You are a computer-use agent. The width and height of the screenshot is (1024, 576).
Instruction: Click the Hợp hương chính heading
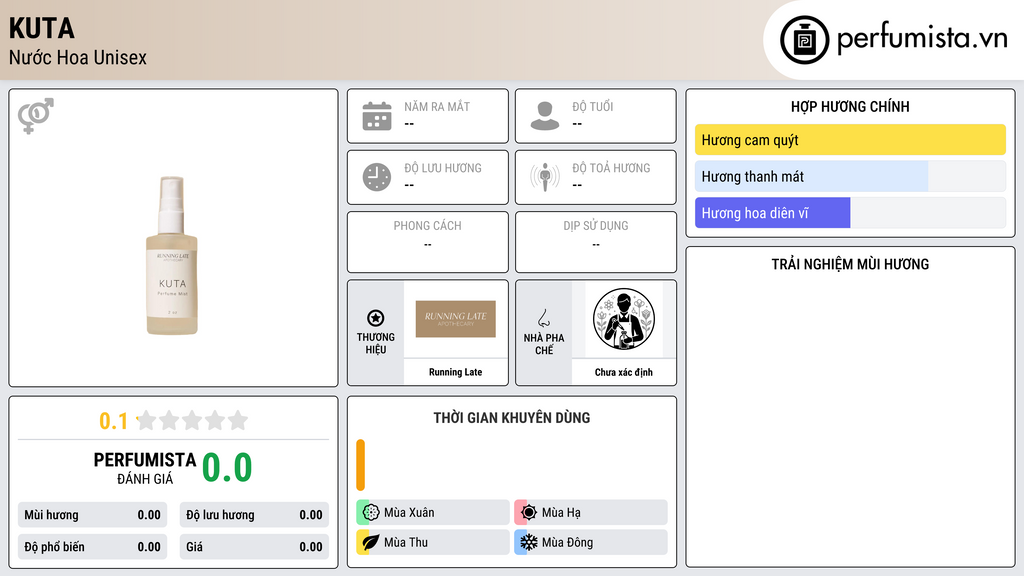coord(850,106)
